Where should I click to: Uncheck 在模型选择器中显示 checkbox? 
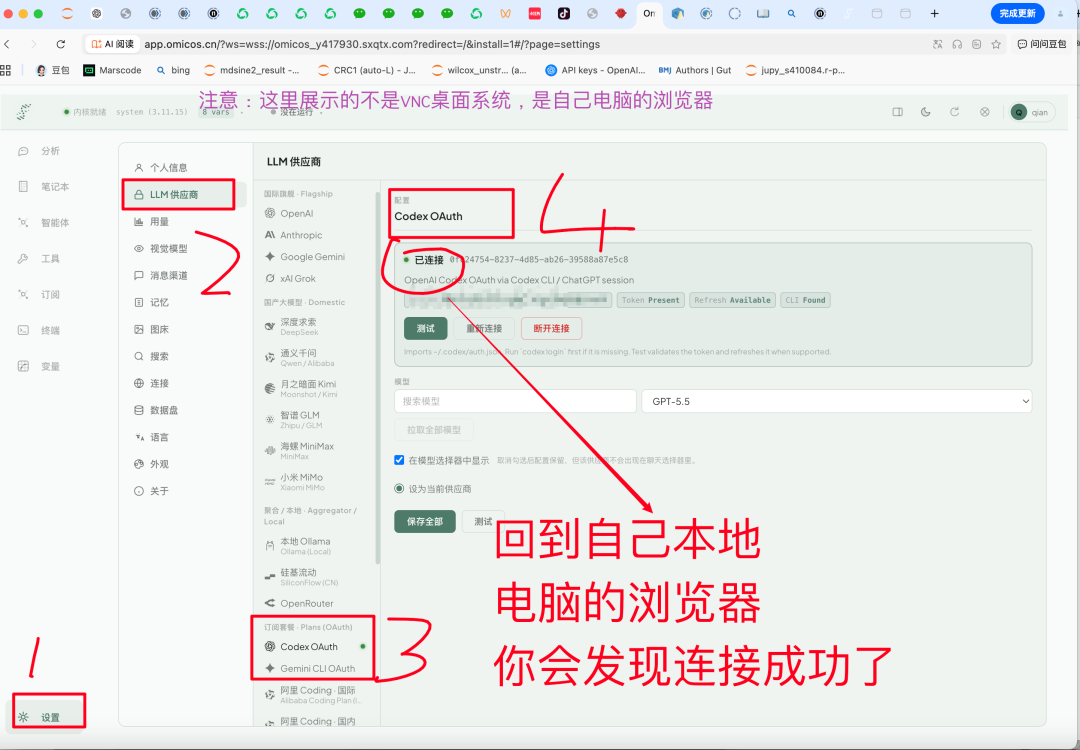pos(399,460)
